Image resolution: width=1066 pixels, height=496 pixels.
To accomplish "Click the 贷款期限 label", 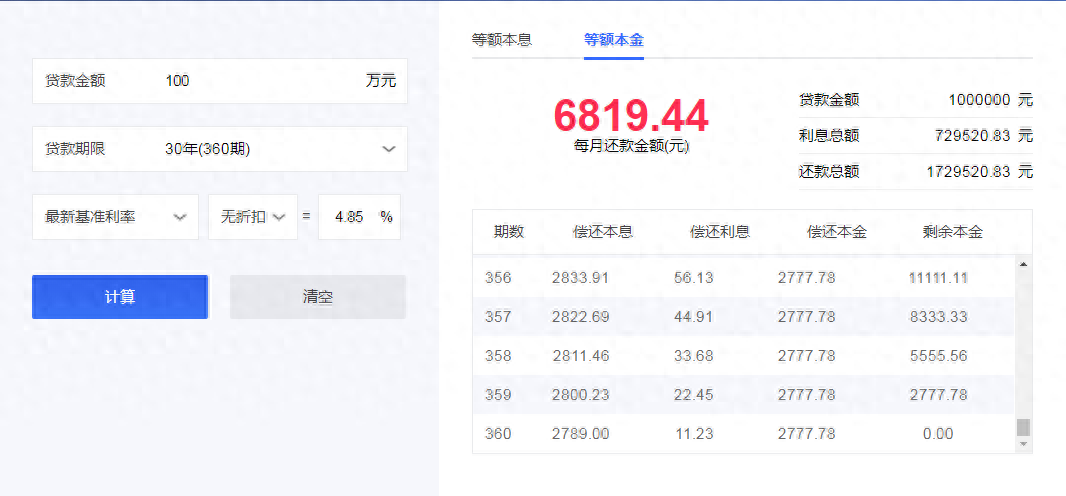I will (75, 149).
